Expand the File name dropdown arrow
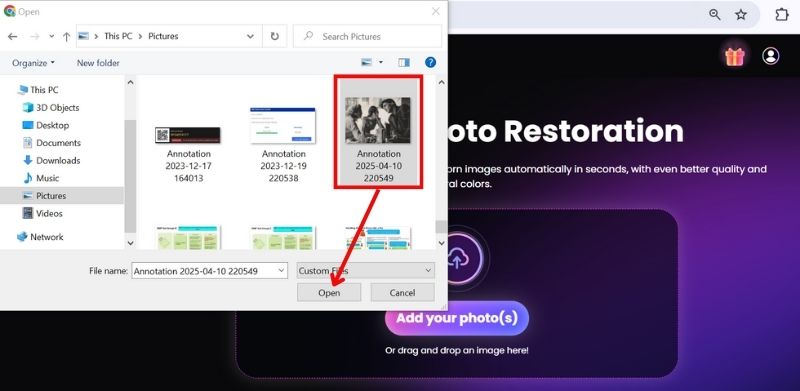The image size is (800, 391). pyautogui.click(x=282, y=271)
